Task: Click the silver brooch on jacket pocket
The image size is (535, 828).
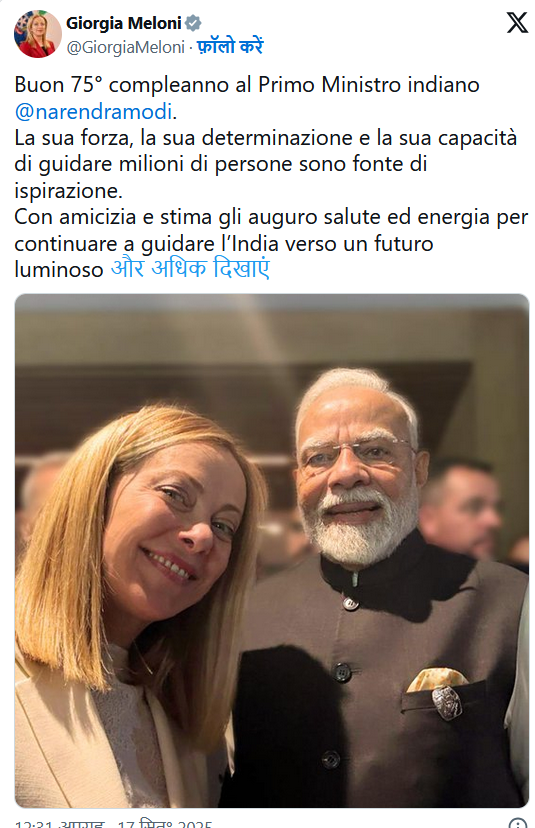Action: (x=447, y=703)
